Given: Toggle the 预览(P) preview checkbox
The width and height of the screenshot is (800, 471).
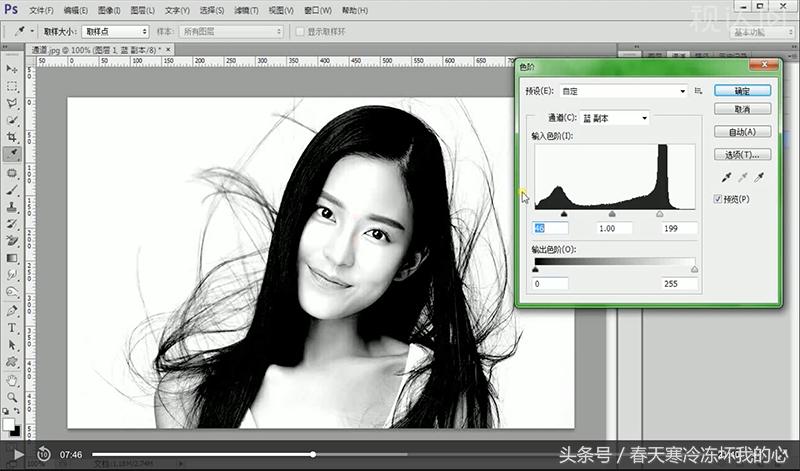Looking at the screenshot, I should (719, 199).
